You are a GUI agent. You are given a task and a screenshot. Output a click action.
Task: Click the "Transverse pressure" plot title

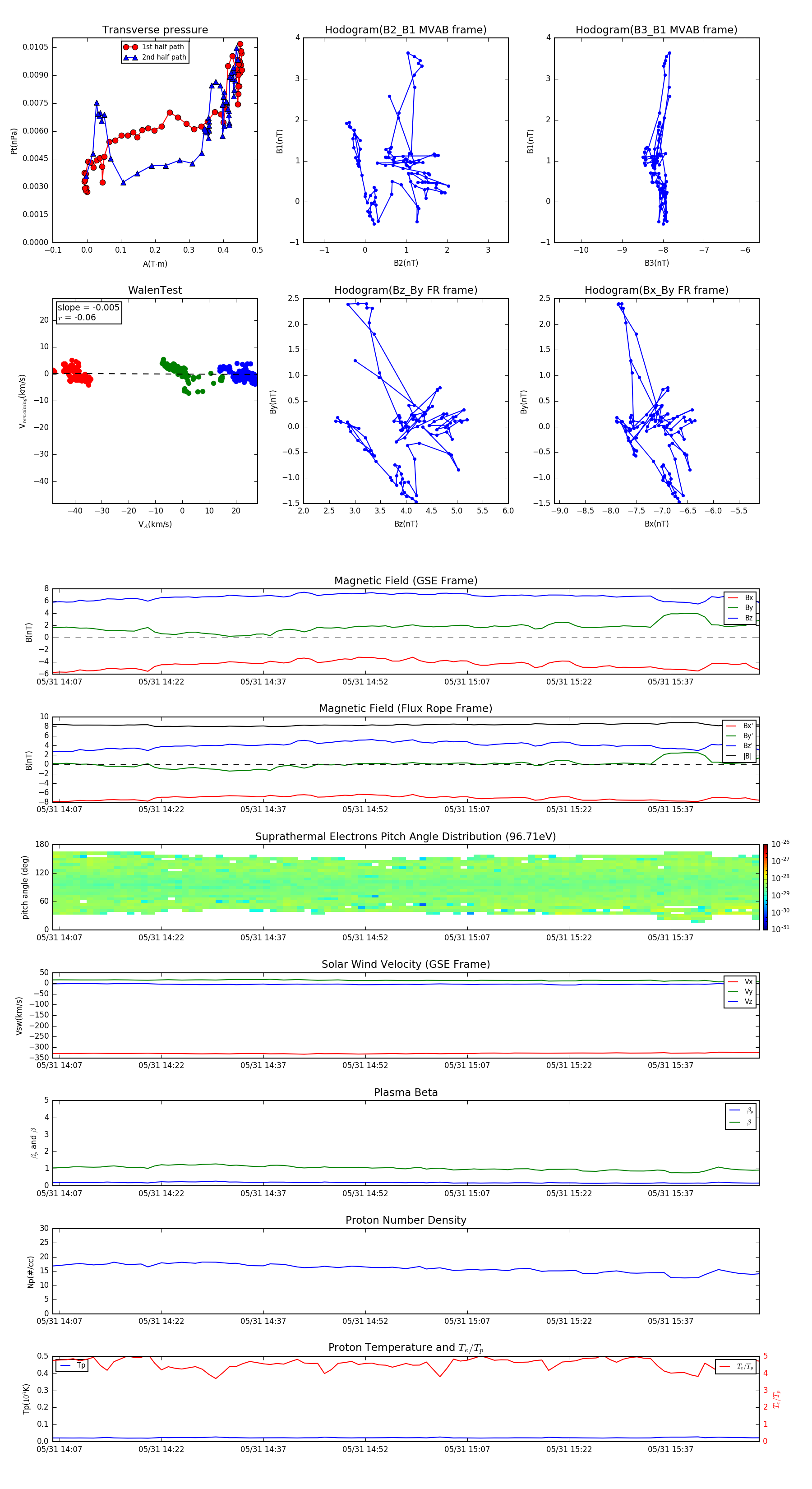[155, 30]
